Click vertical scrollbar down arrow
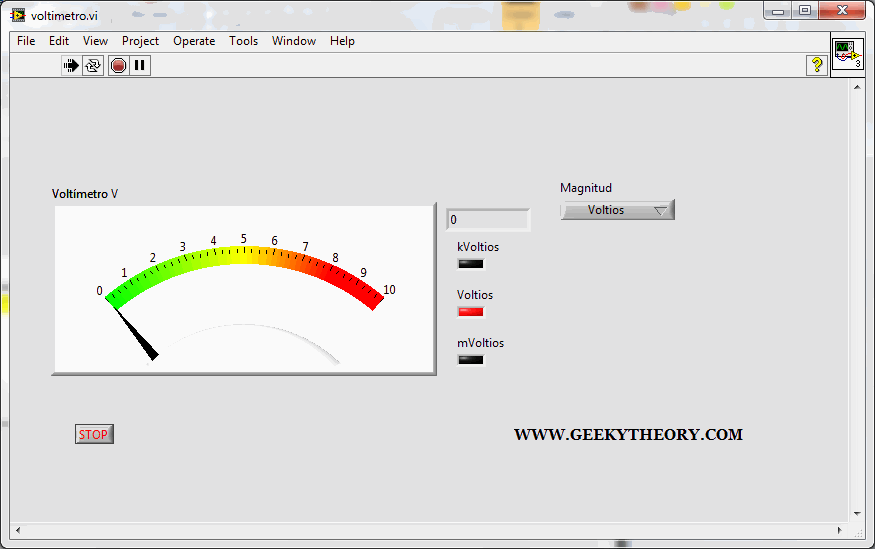The width and height of the screenshot is (875, 549). click(857, 514)
